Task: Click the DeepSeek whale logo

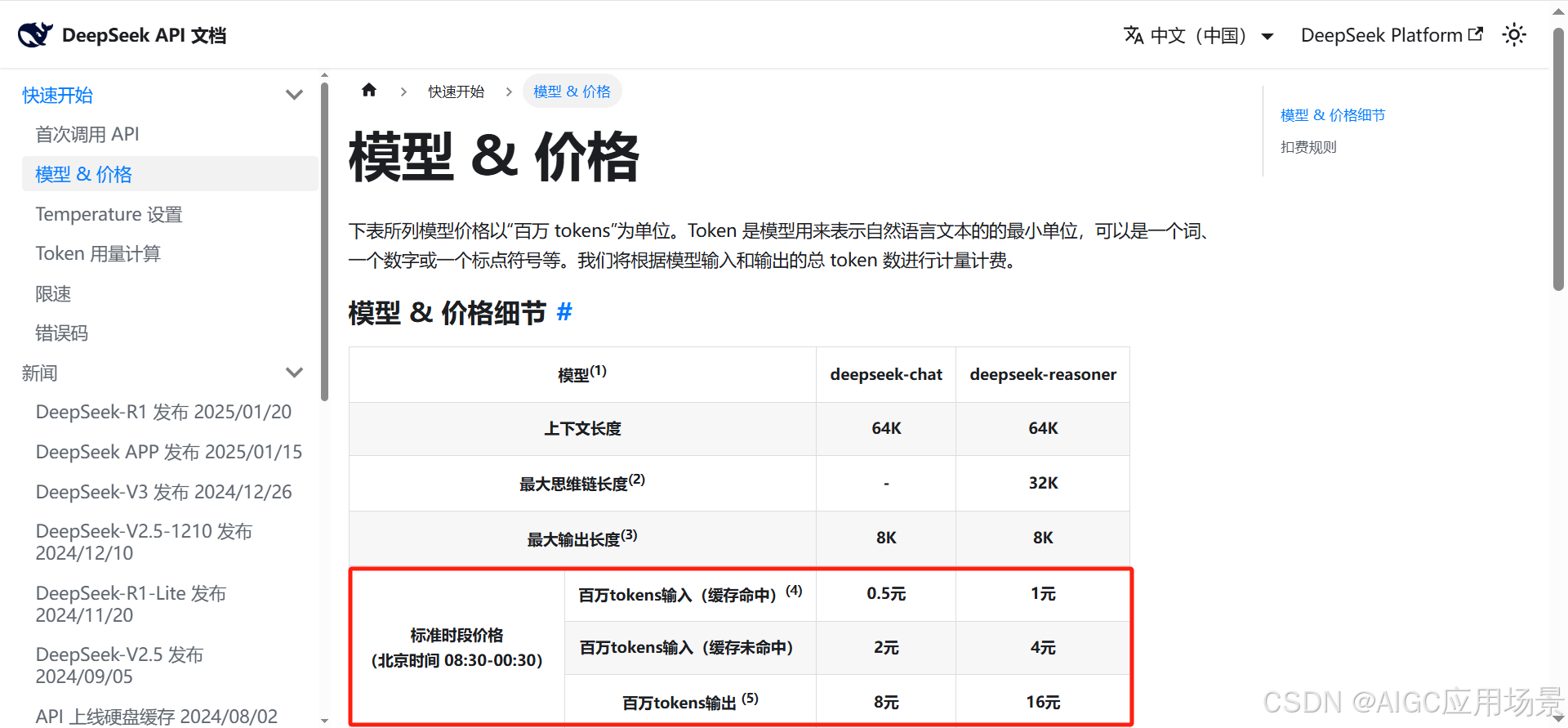Action: (x=35, y=34)
